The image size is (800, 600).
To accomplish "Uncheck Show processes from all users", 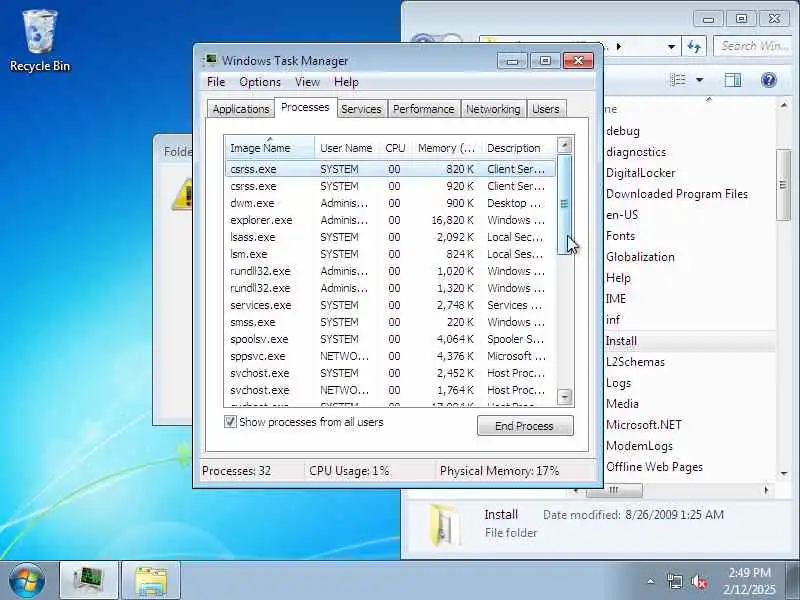I will click(x=230, y=422).
